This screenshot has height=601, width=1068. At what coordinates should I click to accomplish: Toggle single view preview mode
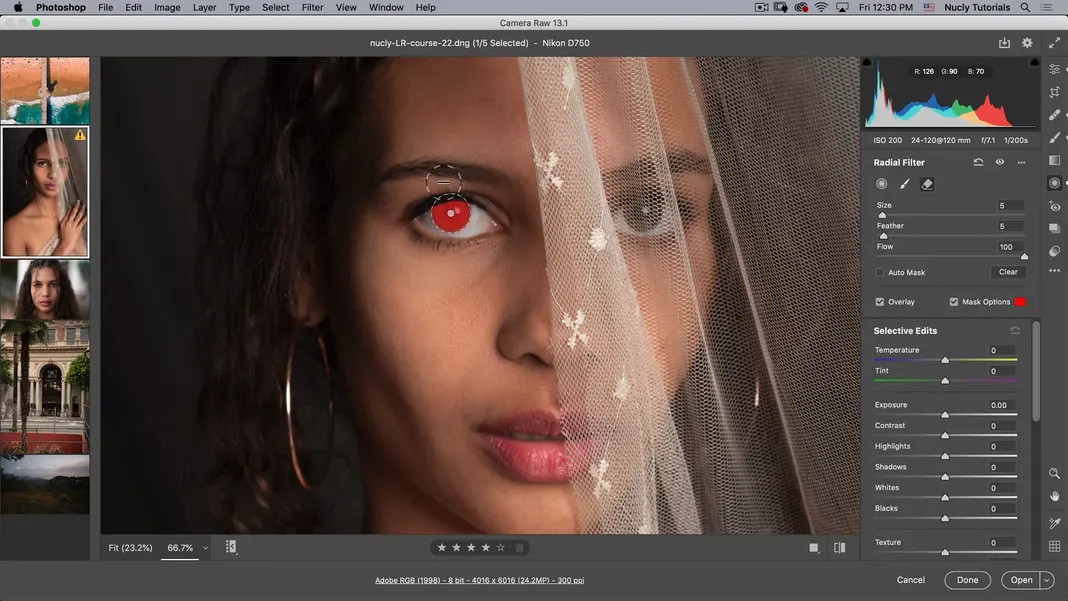[814, 547]
